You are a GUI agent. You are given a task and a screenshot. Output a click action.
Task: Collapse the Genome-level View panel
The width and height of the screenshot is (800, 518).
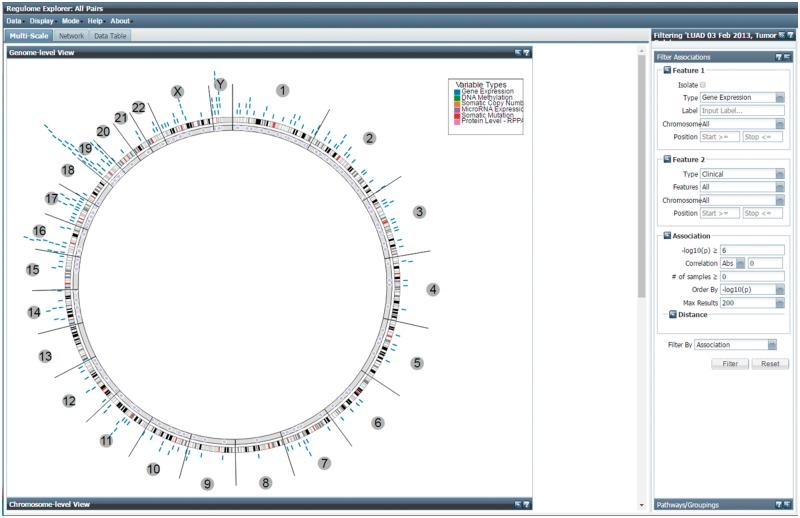[517, 52]
